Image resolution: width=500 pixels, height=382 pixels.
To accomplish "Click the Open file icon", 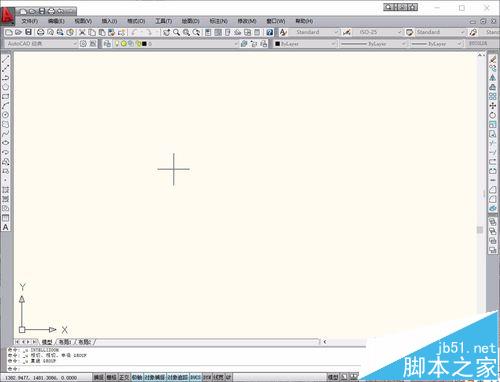I will [19, 32].
